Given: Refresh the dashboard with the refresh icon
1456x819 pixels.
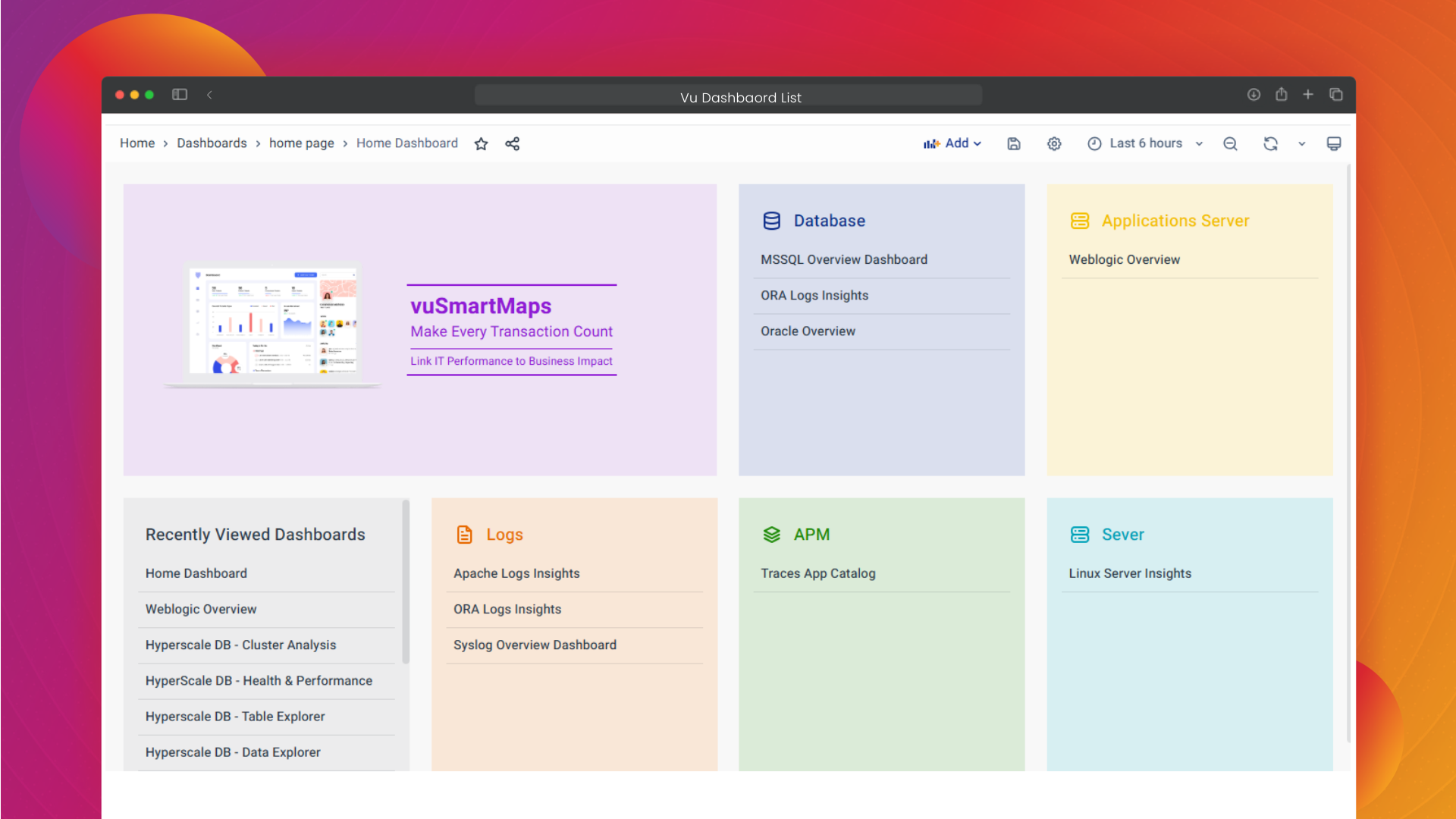Looking at the screenshot, I should [x=1270, y=143].
